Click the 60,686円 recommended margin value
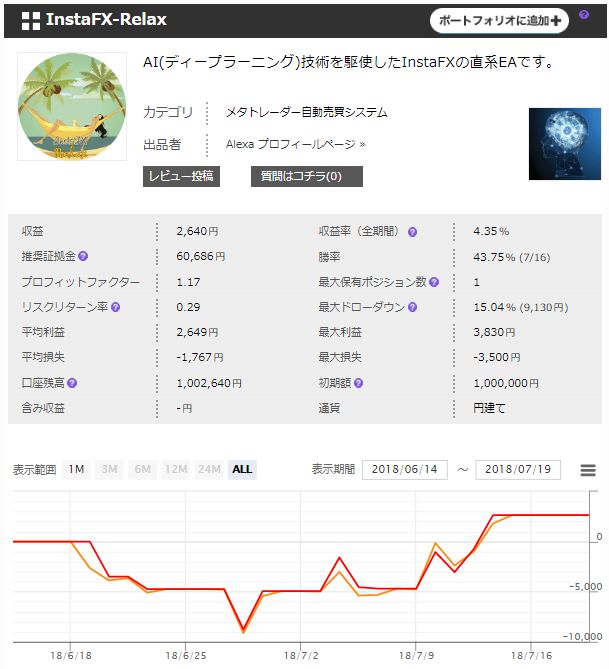 (x=201, y=256)
